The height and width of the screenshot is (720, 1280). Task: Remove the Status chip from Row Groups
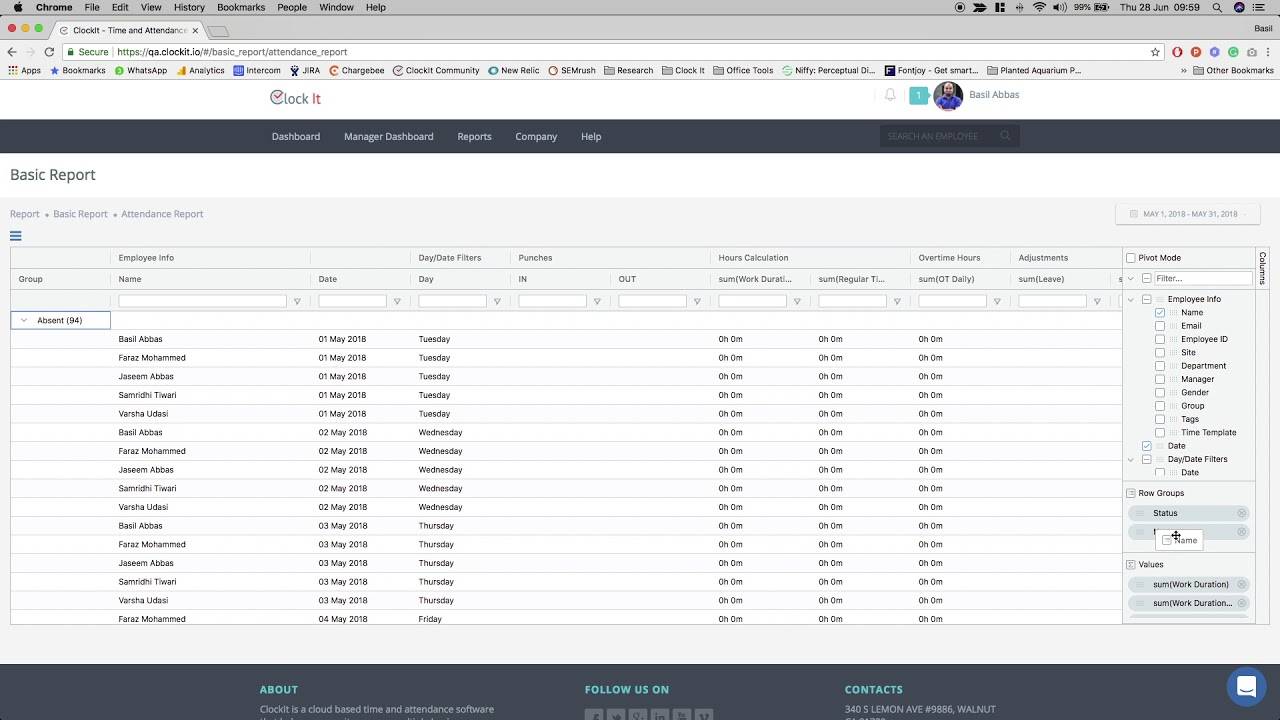click(1242, 512)
